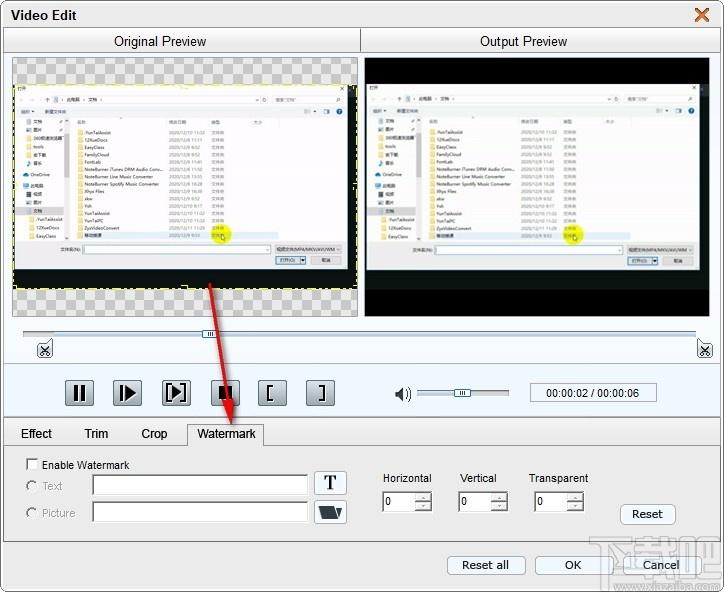Screen dimensions: 724x592
Task: Increase the Horizontal value with up arrow
Action: pos(423,497)
